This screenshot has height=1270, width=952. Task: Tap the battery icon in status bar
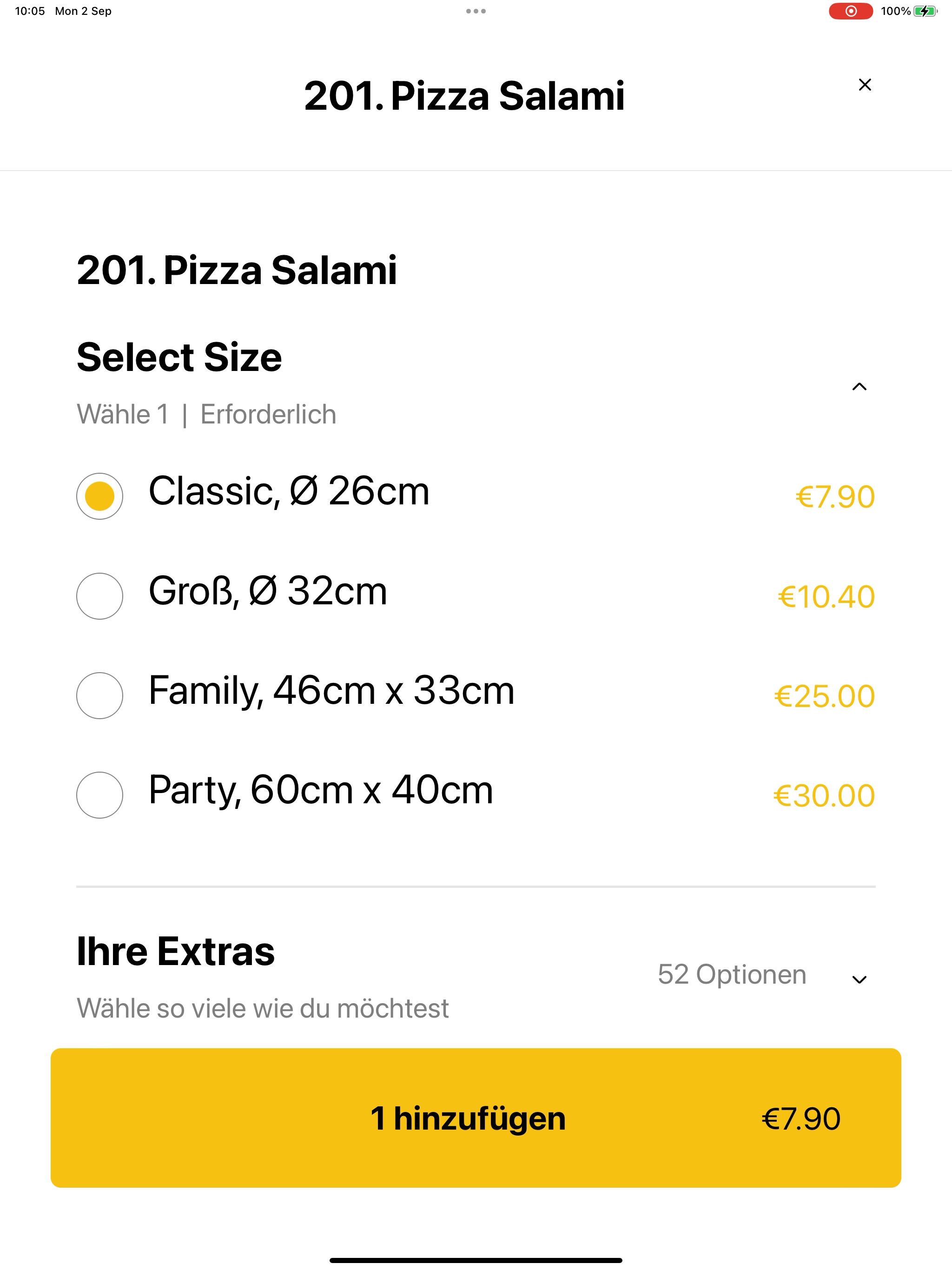tap(926, 11)
